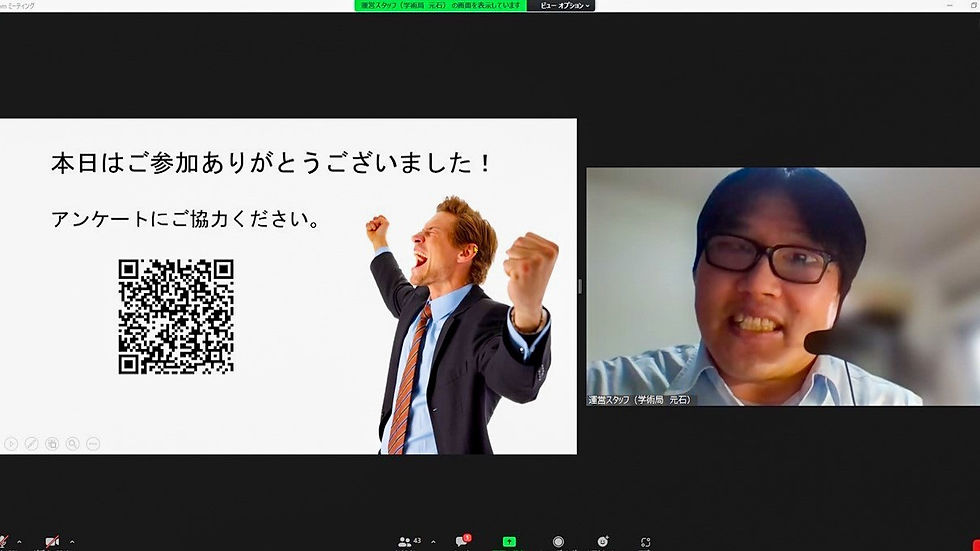Click the magnifier zoom control on the slide
The image size is (980, 551).
point(72,444)
